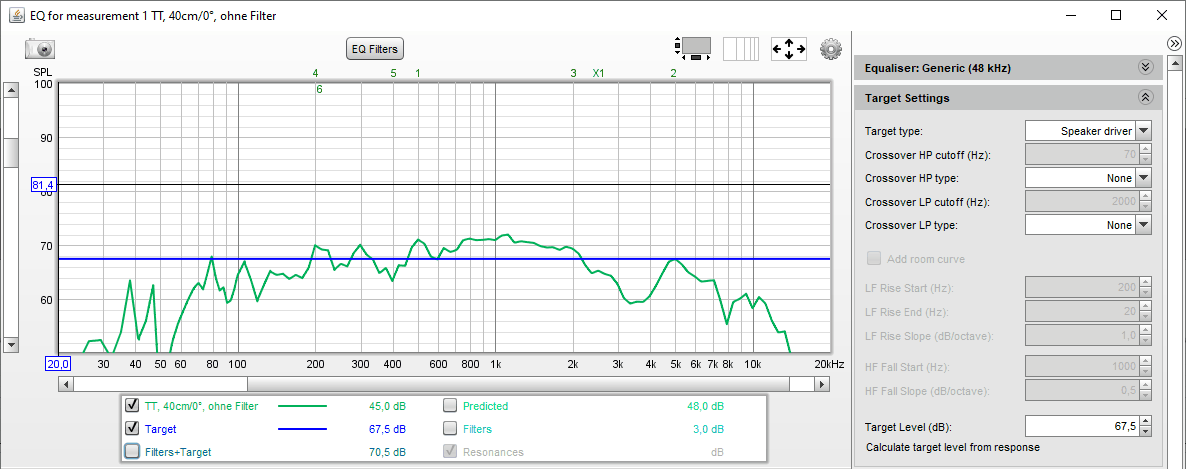Click filter marker 6 near 200 Hz

click(x=319, y=89)
